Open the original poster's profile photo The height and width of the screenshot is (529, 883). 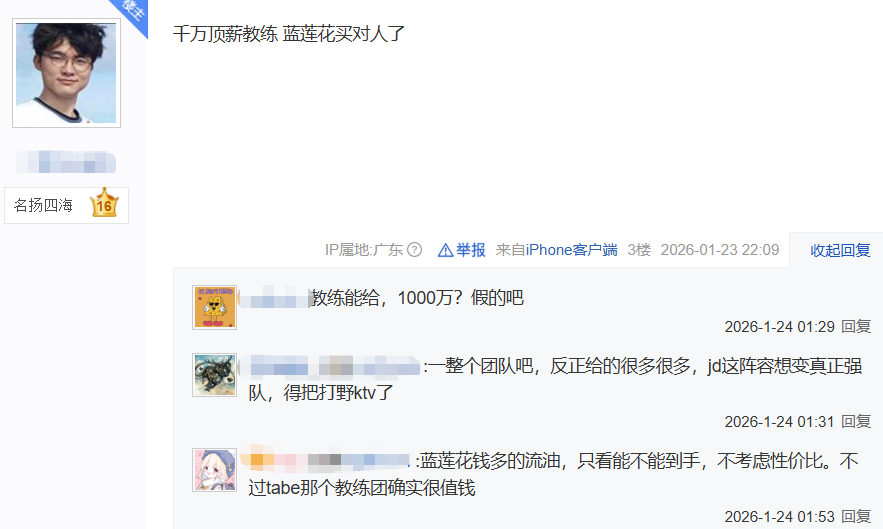[66, 73]
